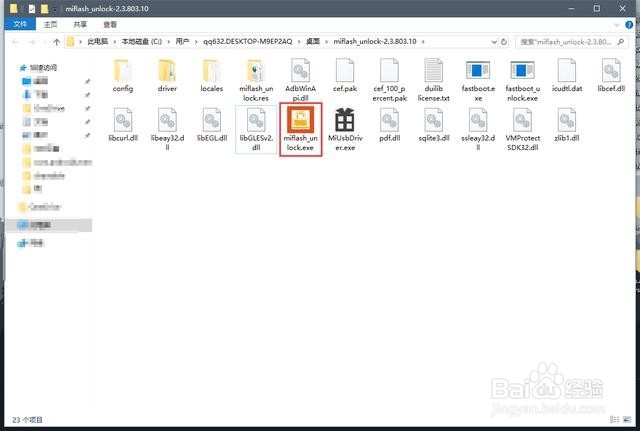Select the AdbWinApi.dll file
This screenshot has width=640, height=431.
pyautogui.click(x=300, y=80)
